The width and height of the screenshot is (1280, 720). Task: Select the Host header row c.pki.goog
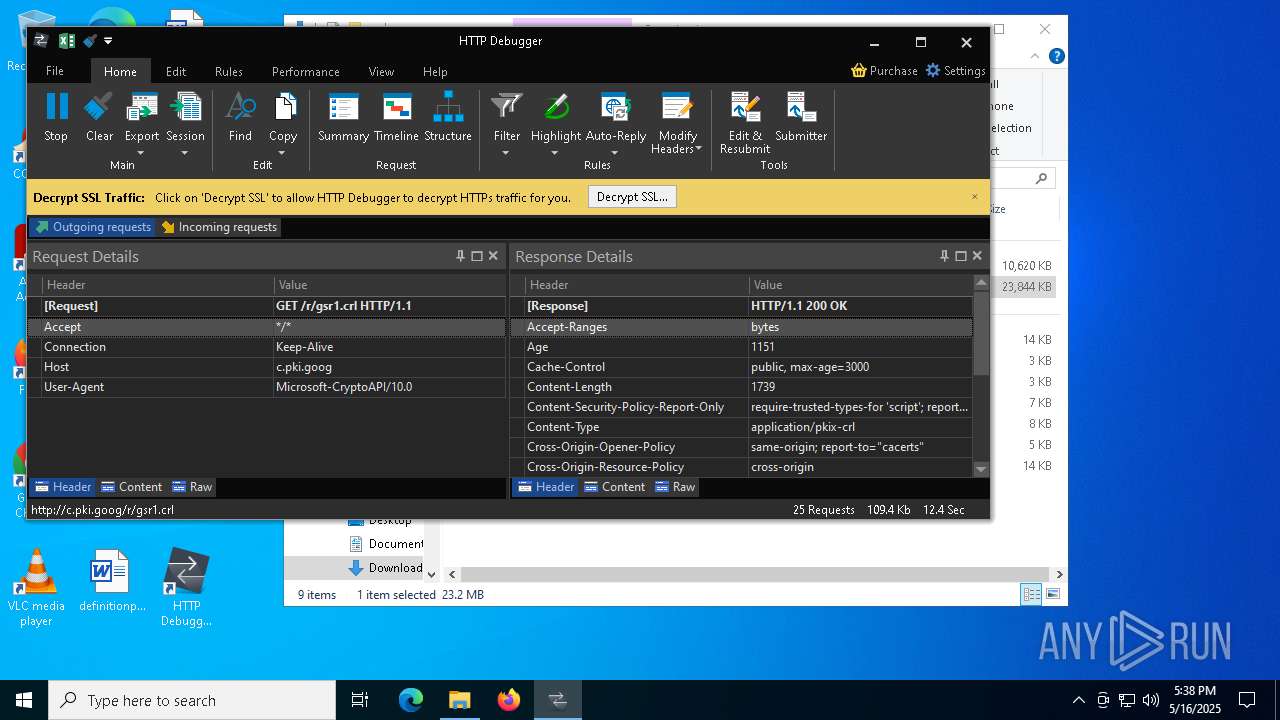267,367
